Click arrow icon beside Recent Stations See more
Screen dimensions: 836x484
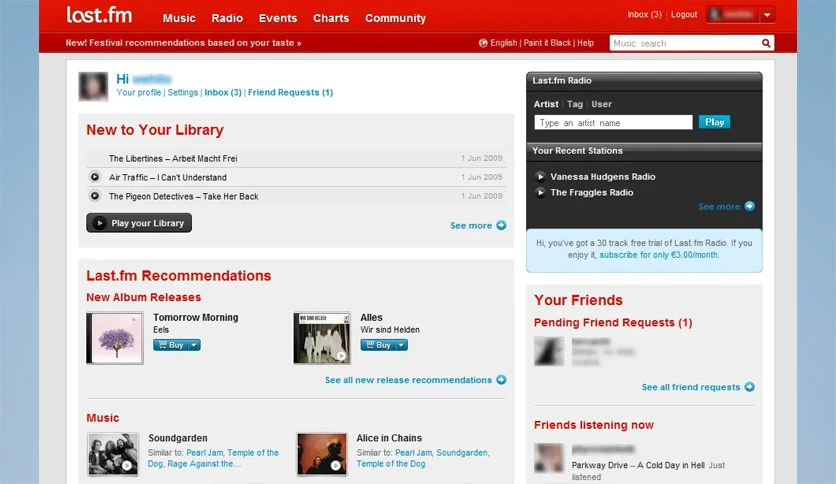pyautogui.click(x=750, y=206)
